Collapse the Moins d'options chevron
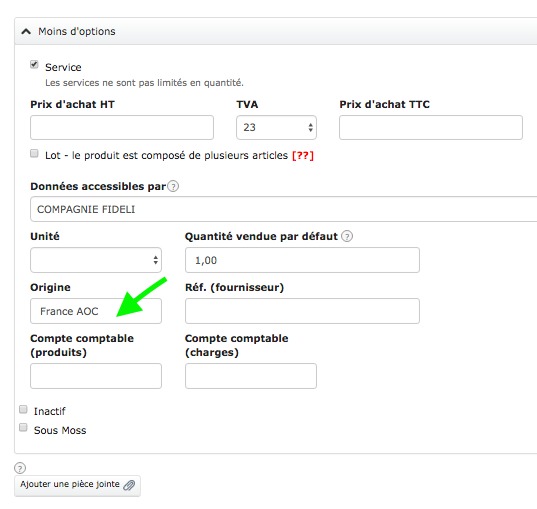The width and height of the screenshot is (537, 509). click(26, 32)
